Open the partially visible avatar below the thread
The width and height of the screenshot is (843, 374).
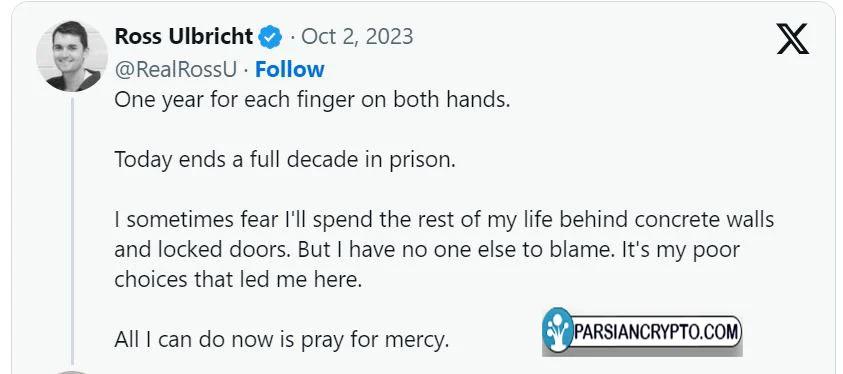click(72, 372)
